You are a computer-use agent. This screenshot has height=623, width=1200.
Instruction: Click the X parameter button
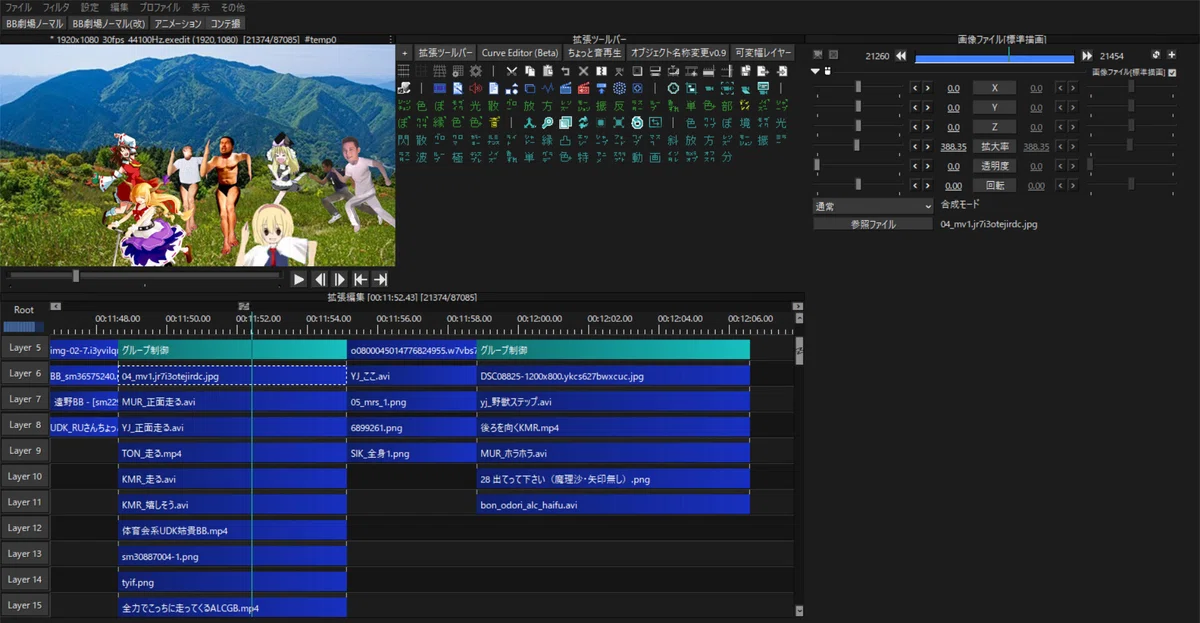tap(994, 88)
